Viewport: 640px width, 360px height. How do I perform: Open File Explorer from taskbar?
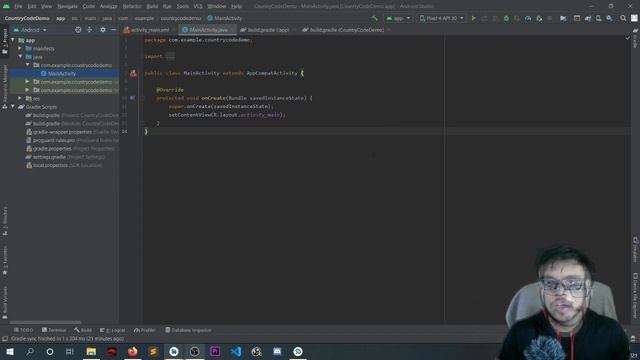click(x=91, y=351)
